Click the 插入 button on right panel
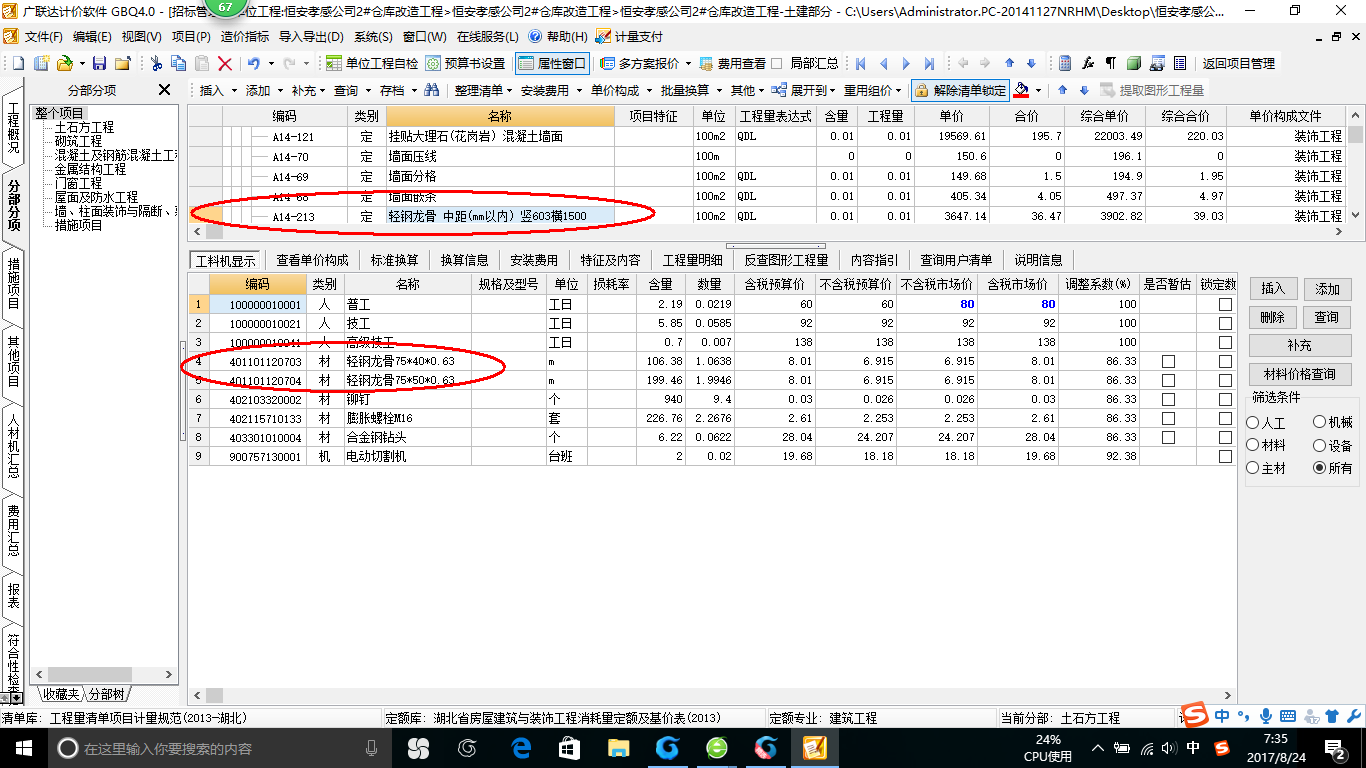The width and height of the screenshot is (1366, 768). 1273,288
